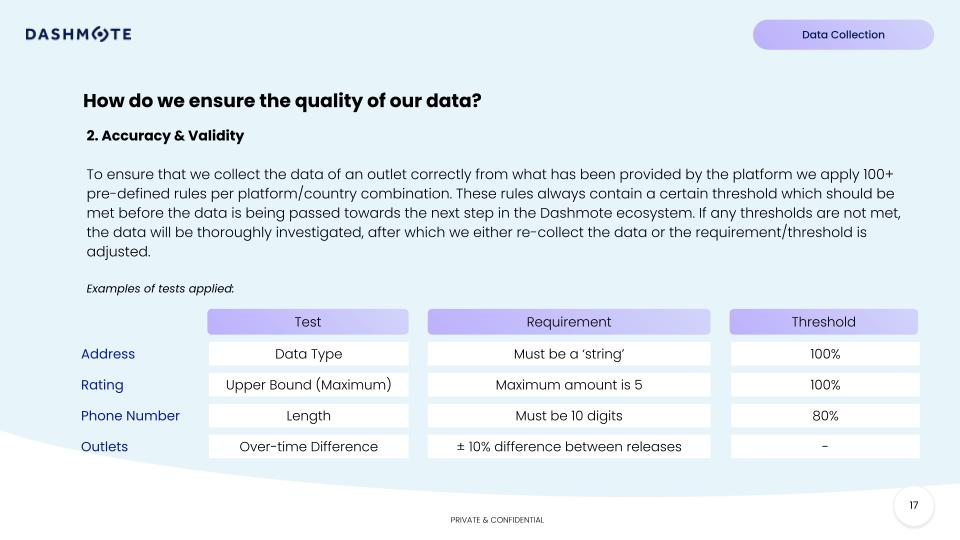This screenshot has height=540, width=960.
Task: Click the Private & Confidential footer text
Action: click(x=497, y=520)
